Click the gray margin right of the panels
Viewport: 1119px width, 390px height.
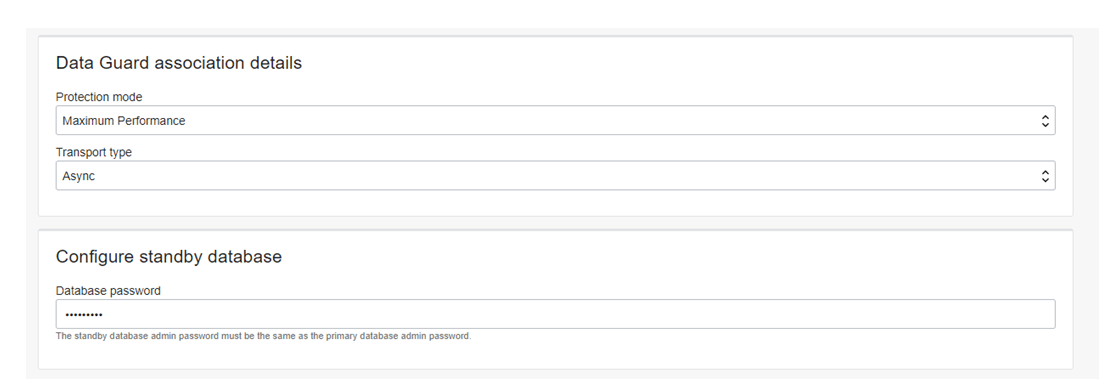click(1086, 204)
